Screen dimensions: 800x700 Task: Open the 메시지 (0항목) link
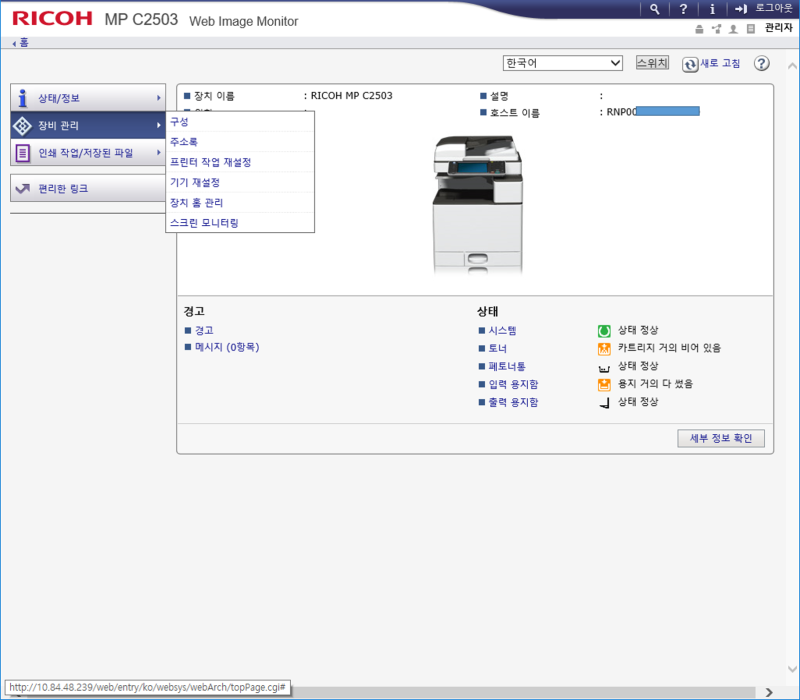(x=227, y=347)
